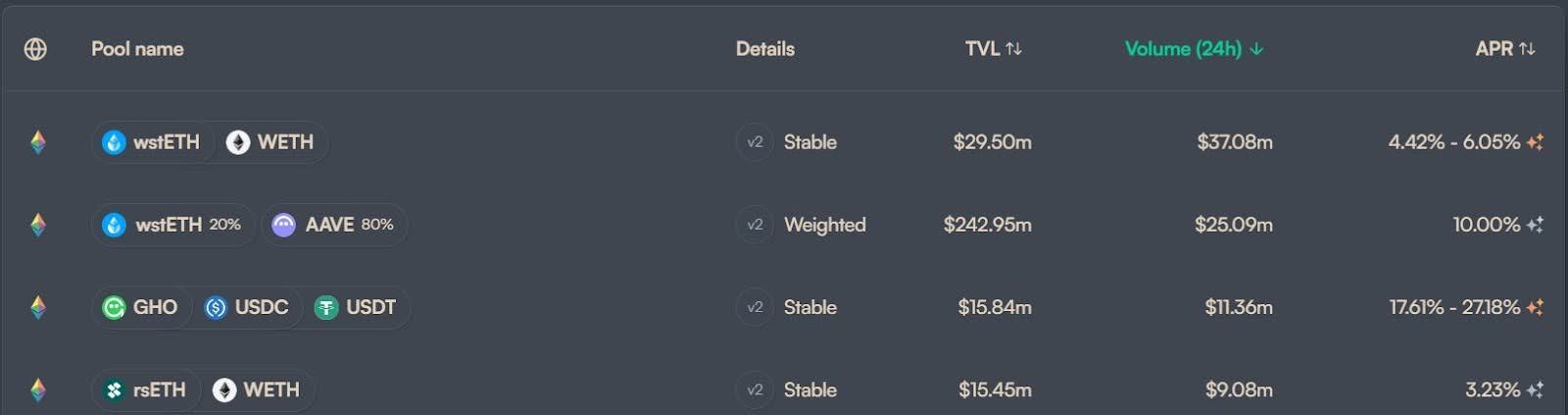Viewport: 1568px width, 415px height.
Task: Click the wstETH token icon in first pool
Action: coord(115,142)
